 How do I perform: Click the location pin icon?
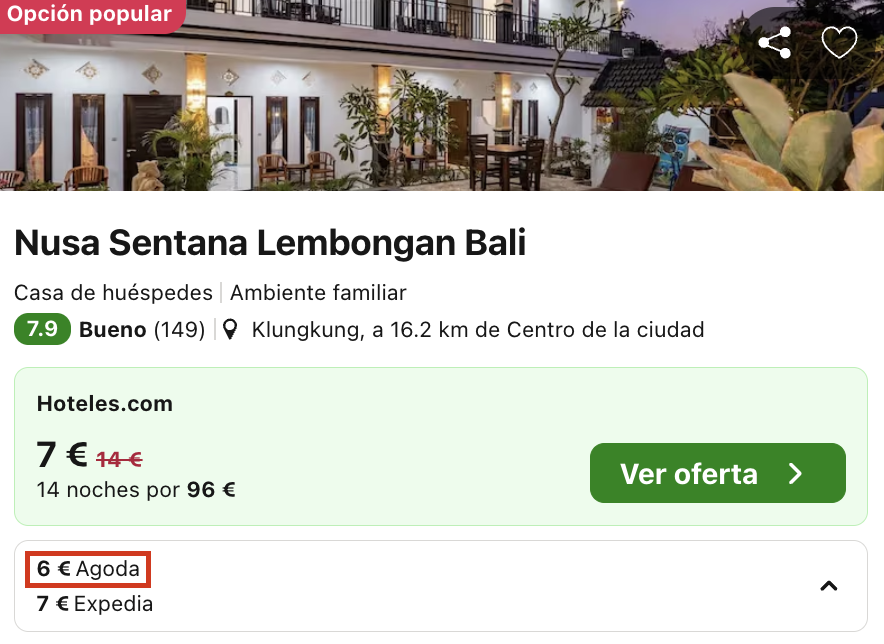229,329
